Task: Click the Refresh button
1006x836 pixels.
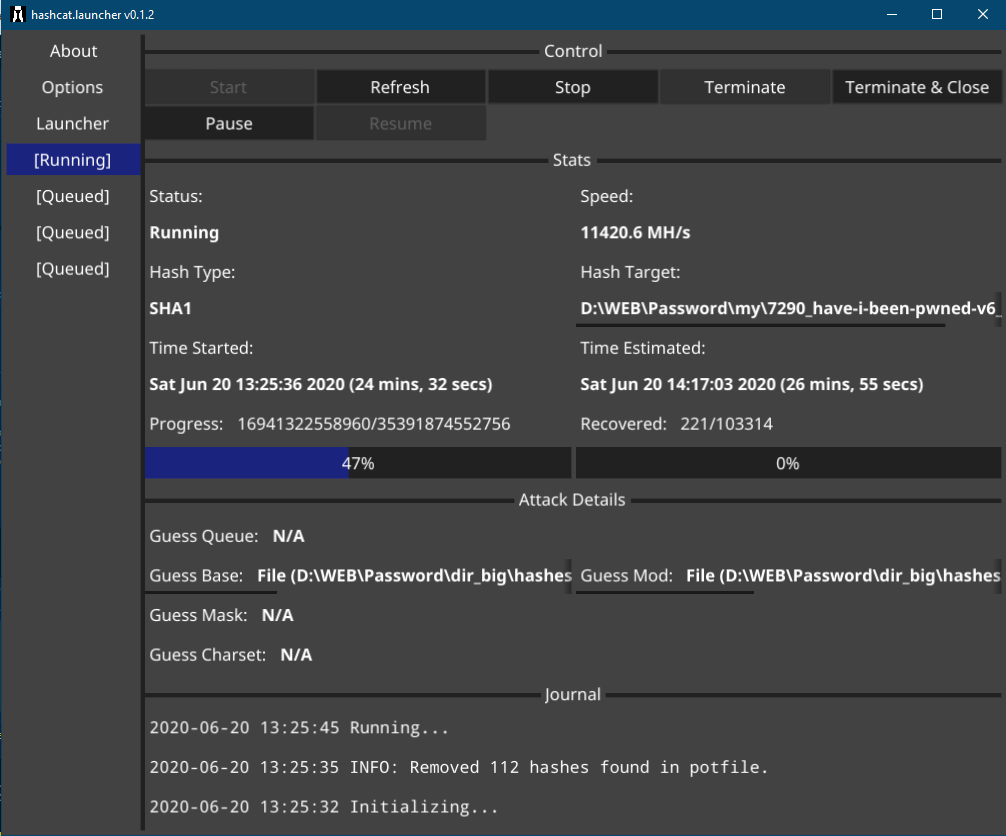Action: 400,87
